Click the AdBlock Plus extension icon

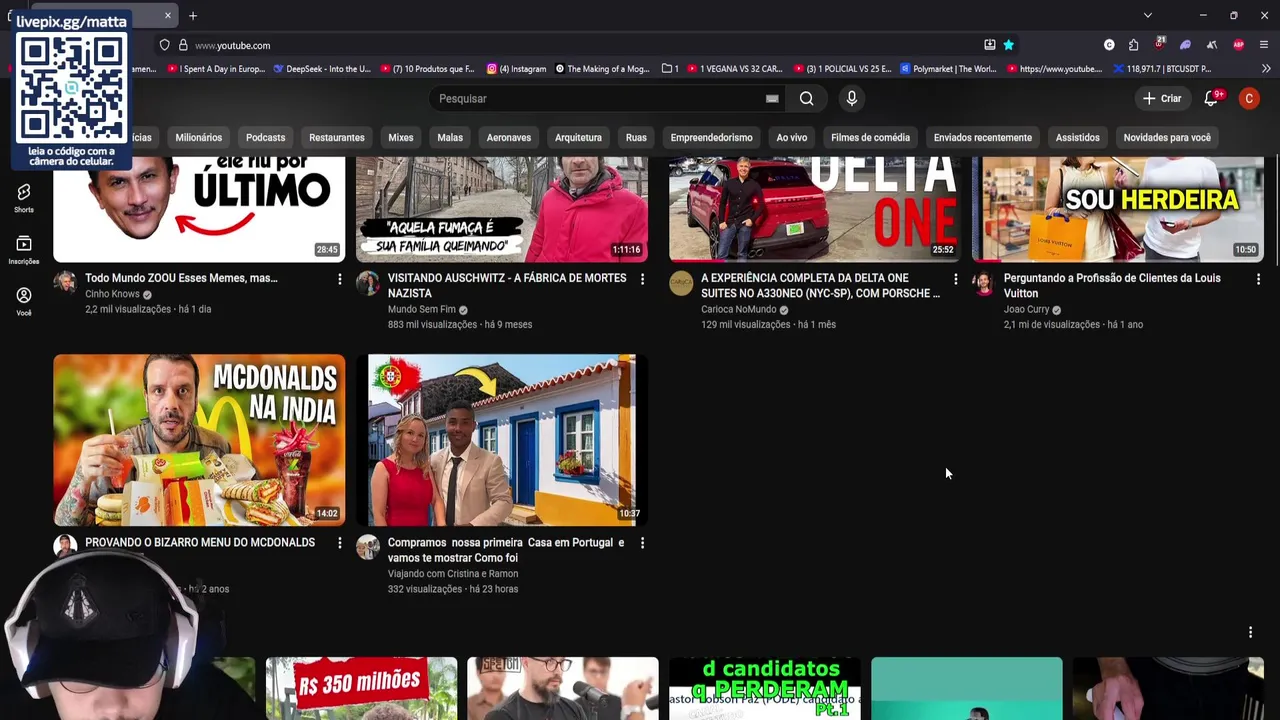click(1238, 45)
